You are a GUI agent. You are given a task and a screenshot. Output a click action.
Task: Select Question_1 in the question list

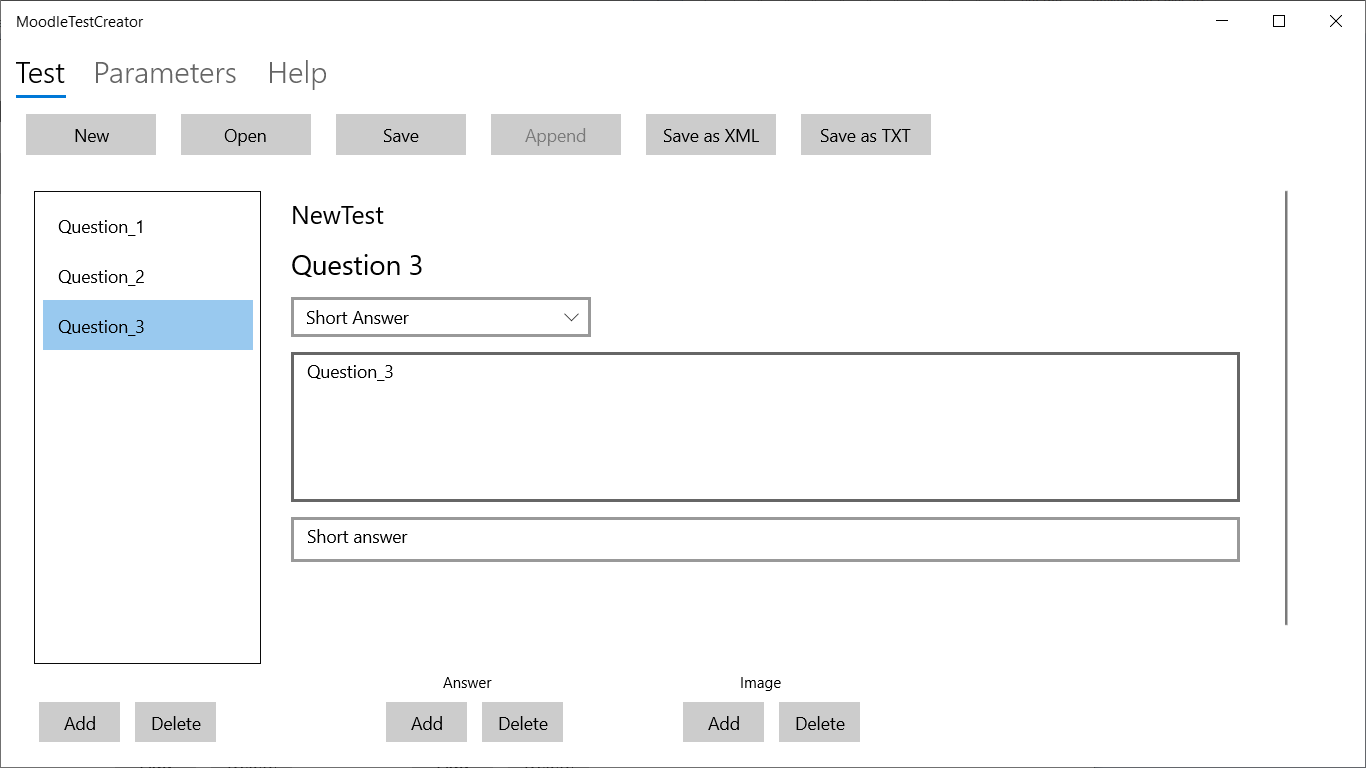click(101, 227)
